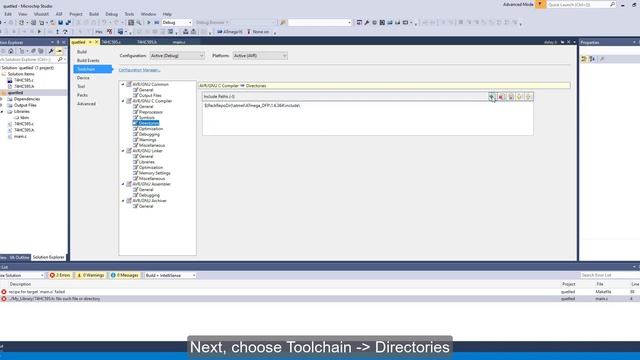
Task: Open the Build menu
Action: (94, 14)
